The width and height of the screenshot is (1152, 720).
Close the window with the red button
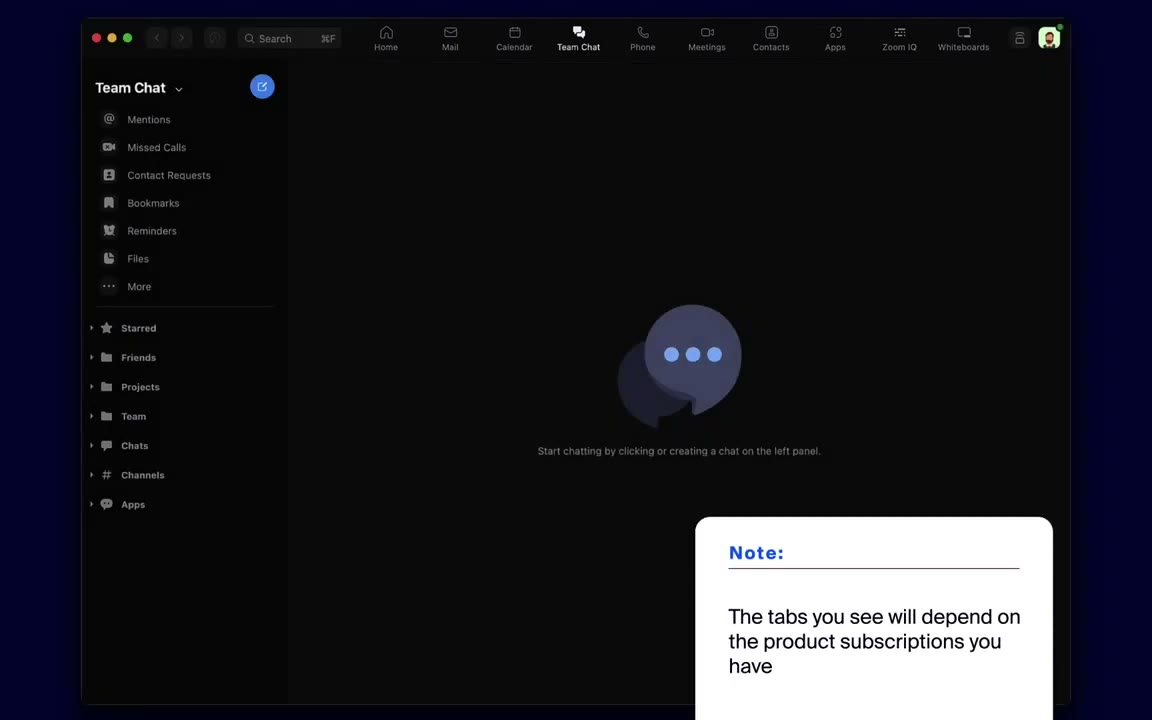[96, 38]
